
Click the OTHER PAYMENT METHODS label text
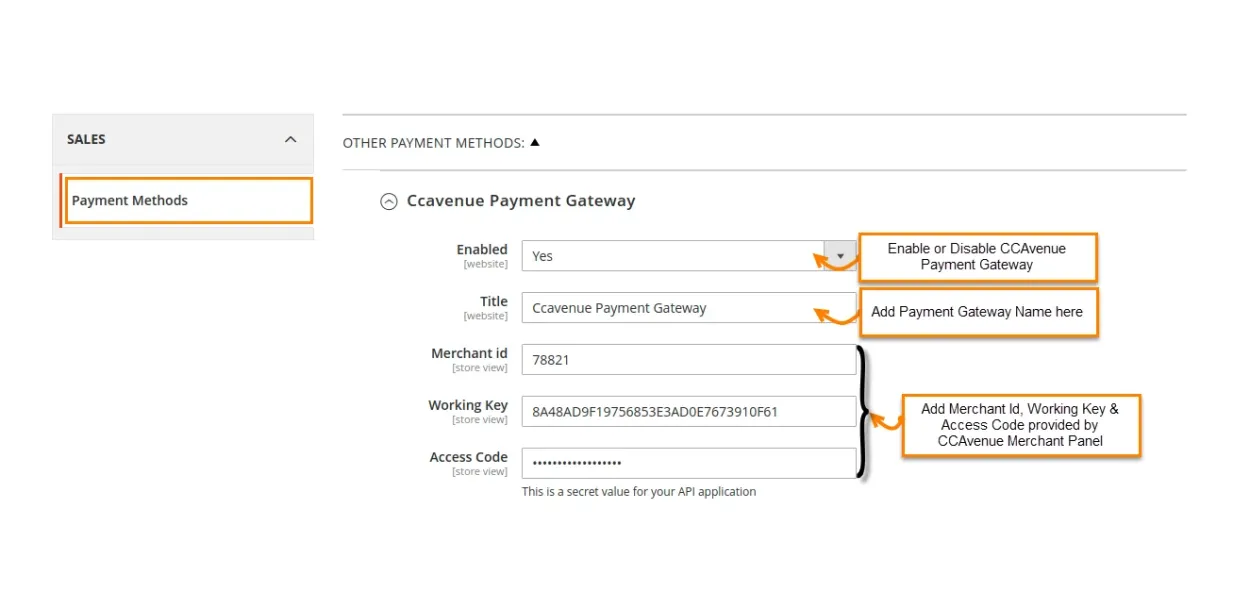pyautogui.click(x=433, y=143)
